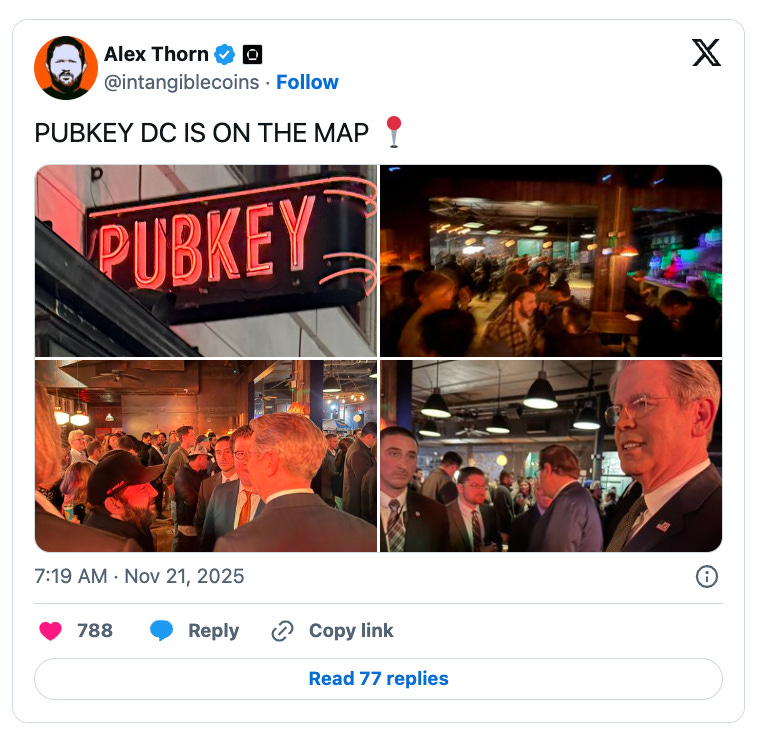This screenshot has width=758, height=736.
Task: Click the Copy link text
Action: 351,631
